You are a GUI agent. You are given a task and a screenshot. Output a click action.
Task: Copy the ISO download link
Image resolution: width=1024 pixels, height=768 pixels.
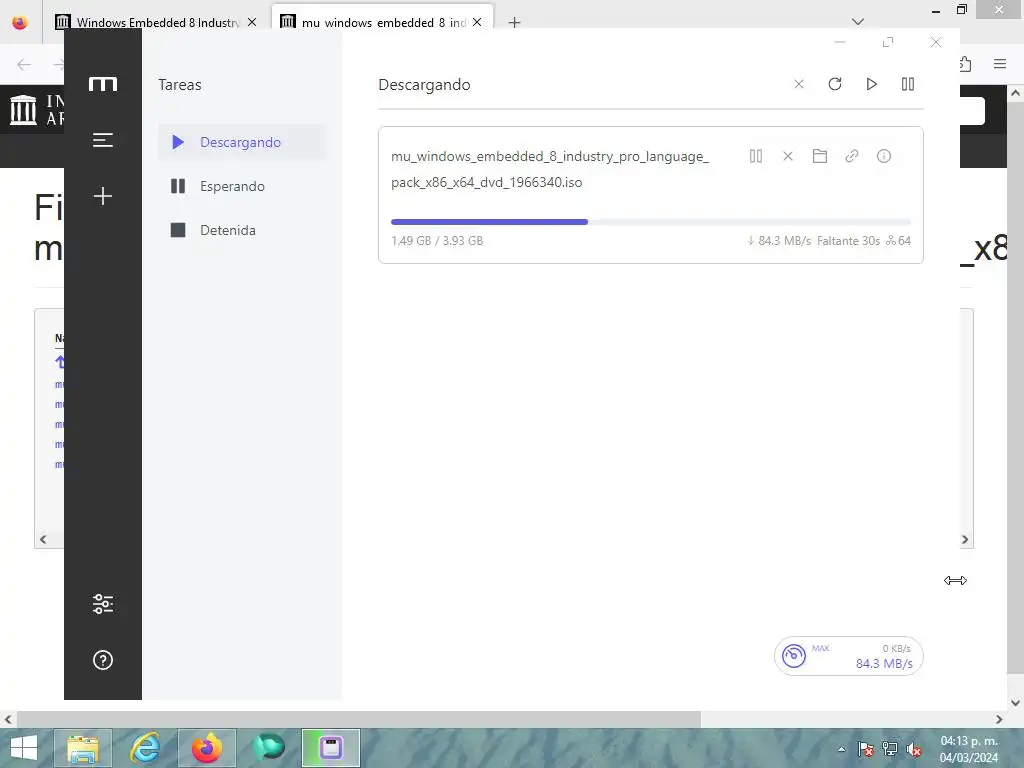pos(852,156)
